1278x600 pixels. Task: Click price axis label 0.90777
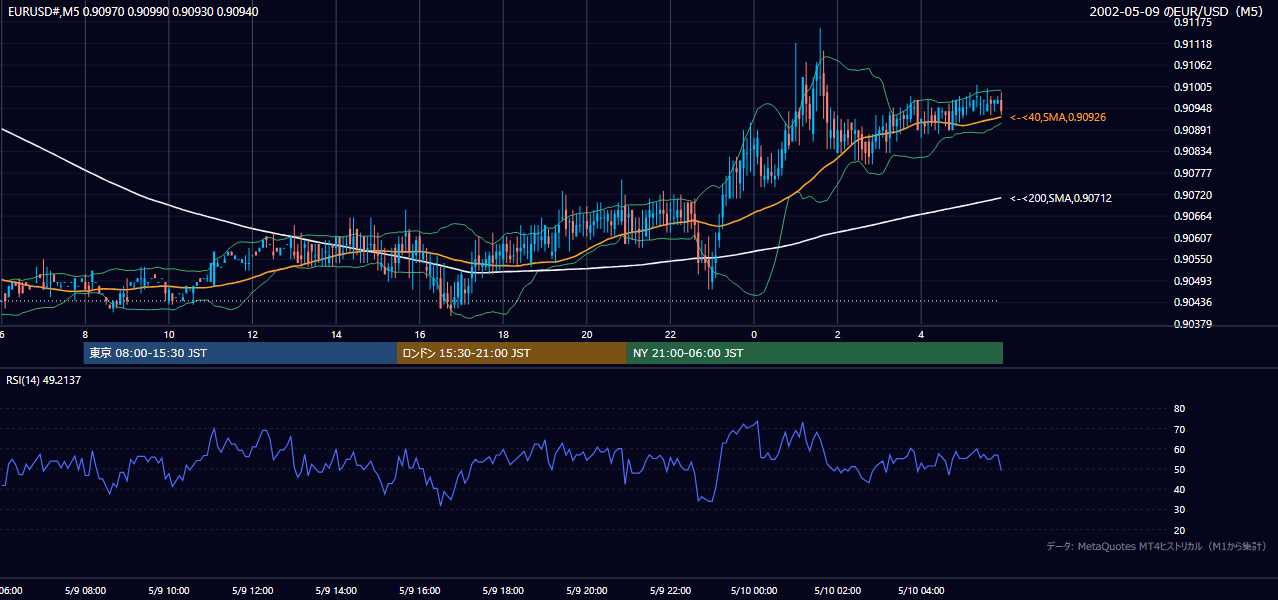click(1192, 173)
